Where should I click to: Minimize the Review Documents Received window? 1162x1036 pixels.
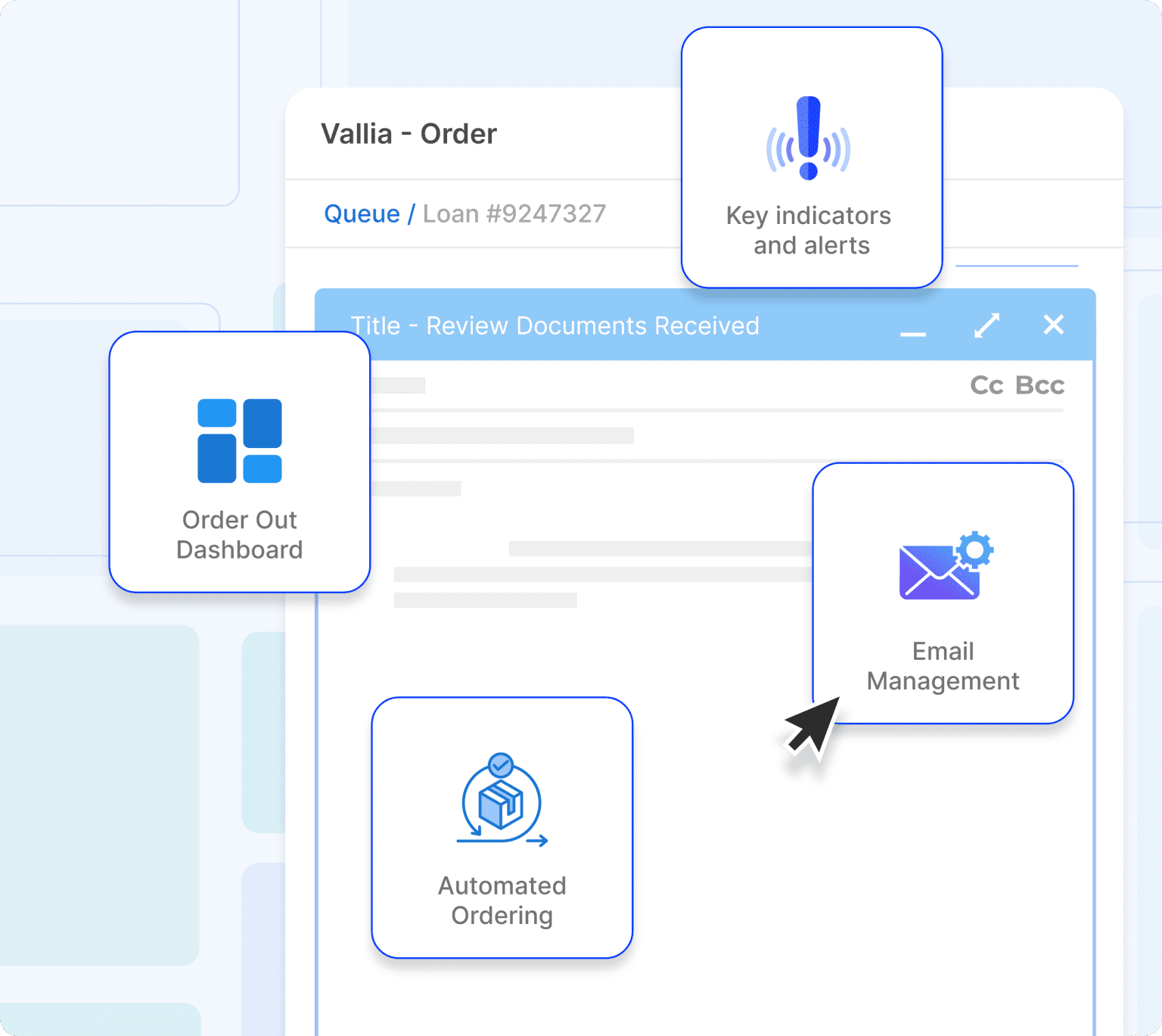[x=912, y=332]
